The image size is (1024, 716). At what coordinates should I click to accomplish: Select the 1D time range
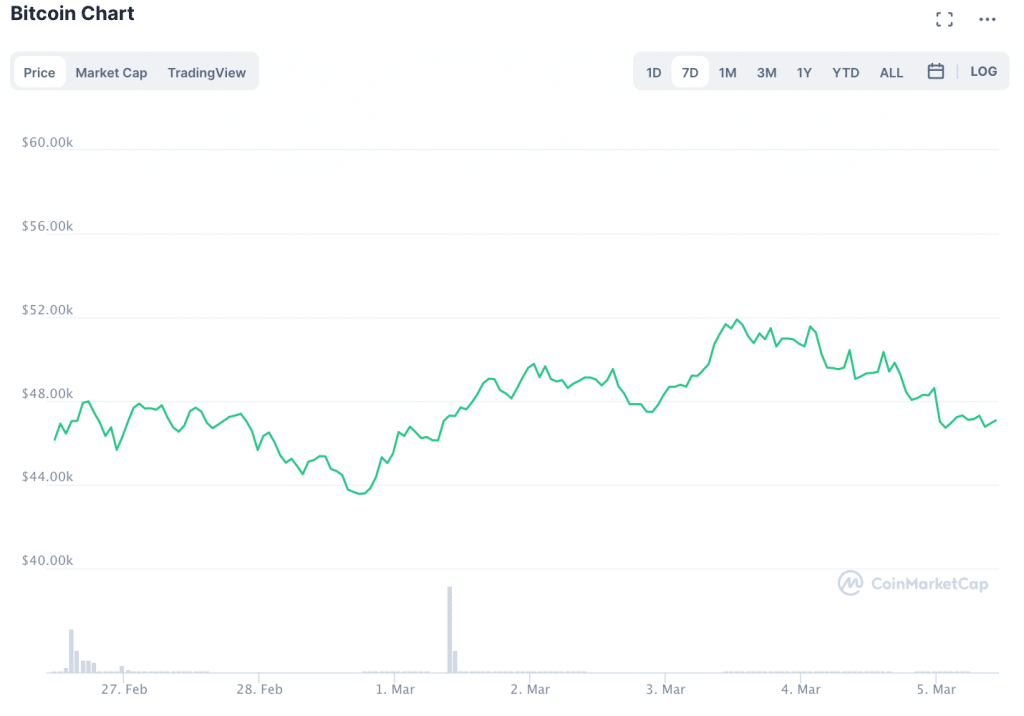click(x=653, y=72)
